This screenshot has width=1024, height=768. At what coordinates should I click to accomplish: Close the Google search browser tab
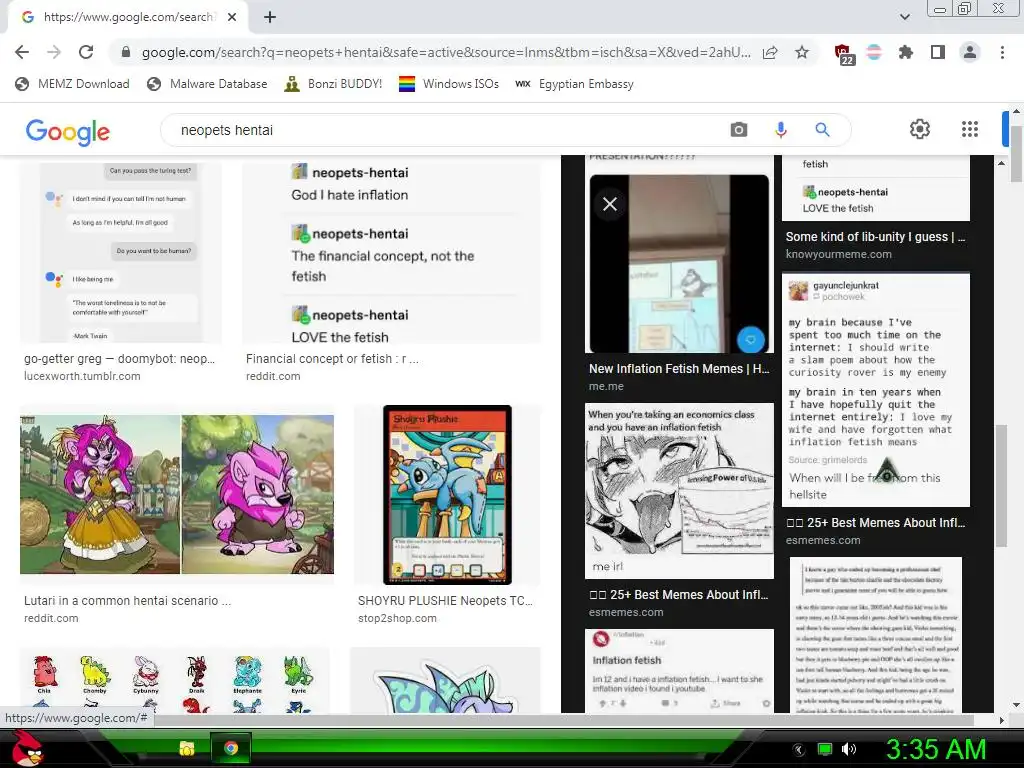point(232,18)
